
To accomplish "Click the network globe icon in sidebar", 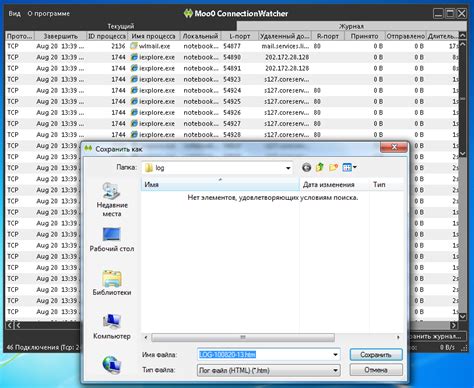I will [112, 365].
